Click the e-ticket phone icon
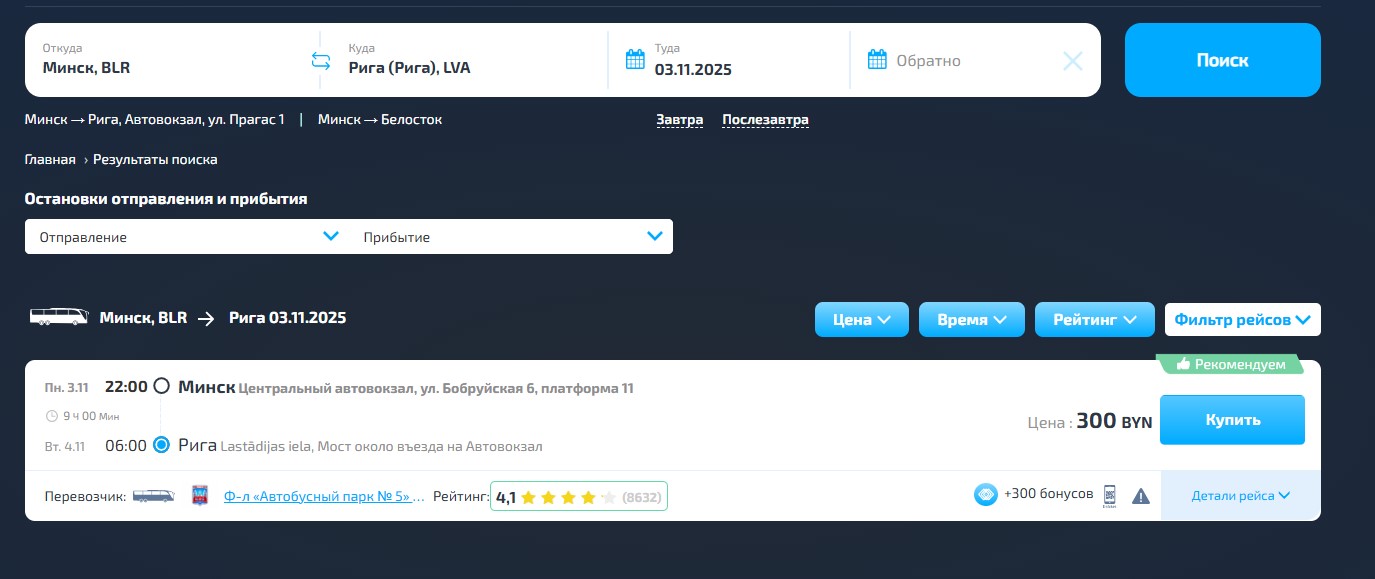Viewport: 1375px width, 579px height. tap(1109, 495)
